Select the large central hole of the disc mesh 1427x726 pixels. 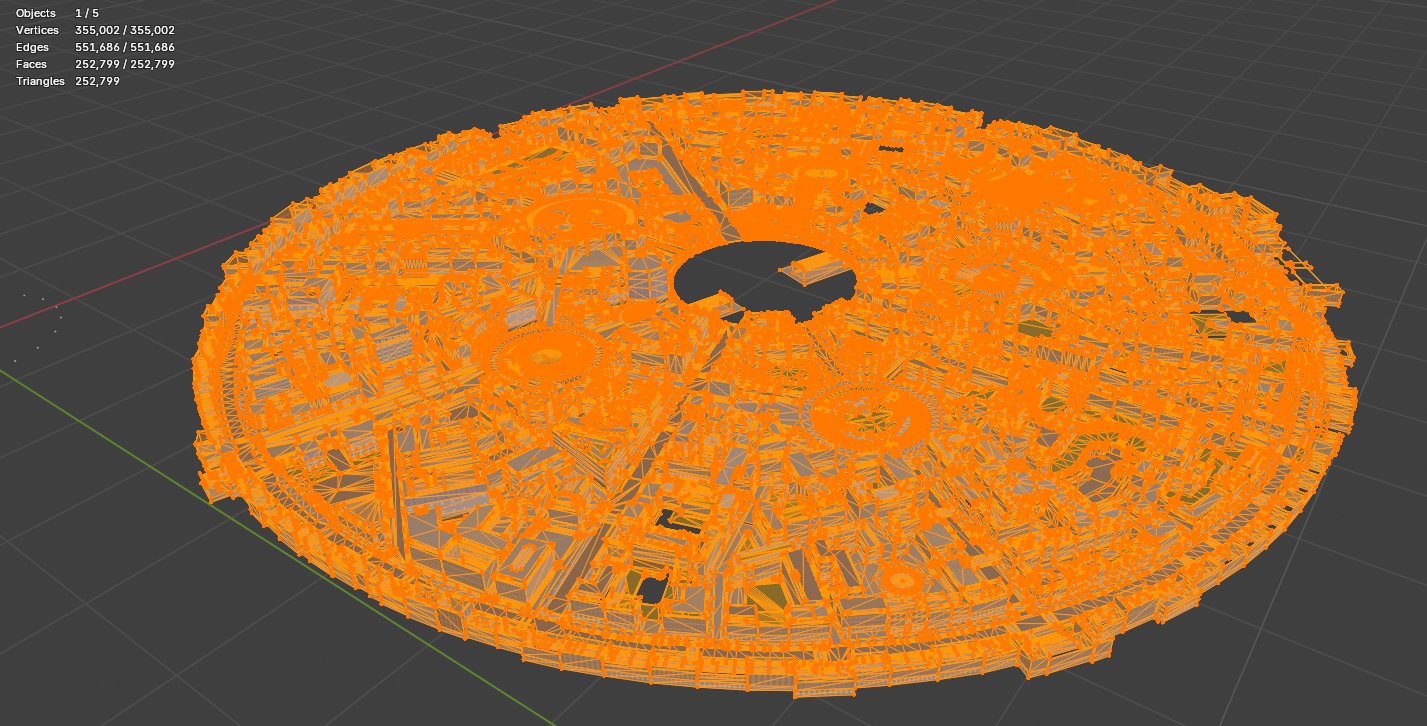765,275
